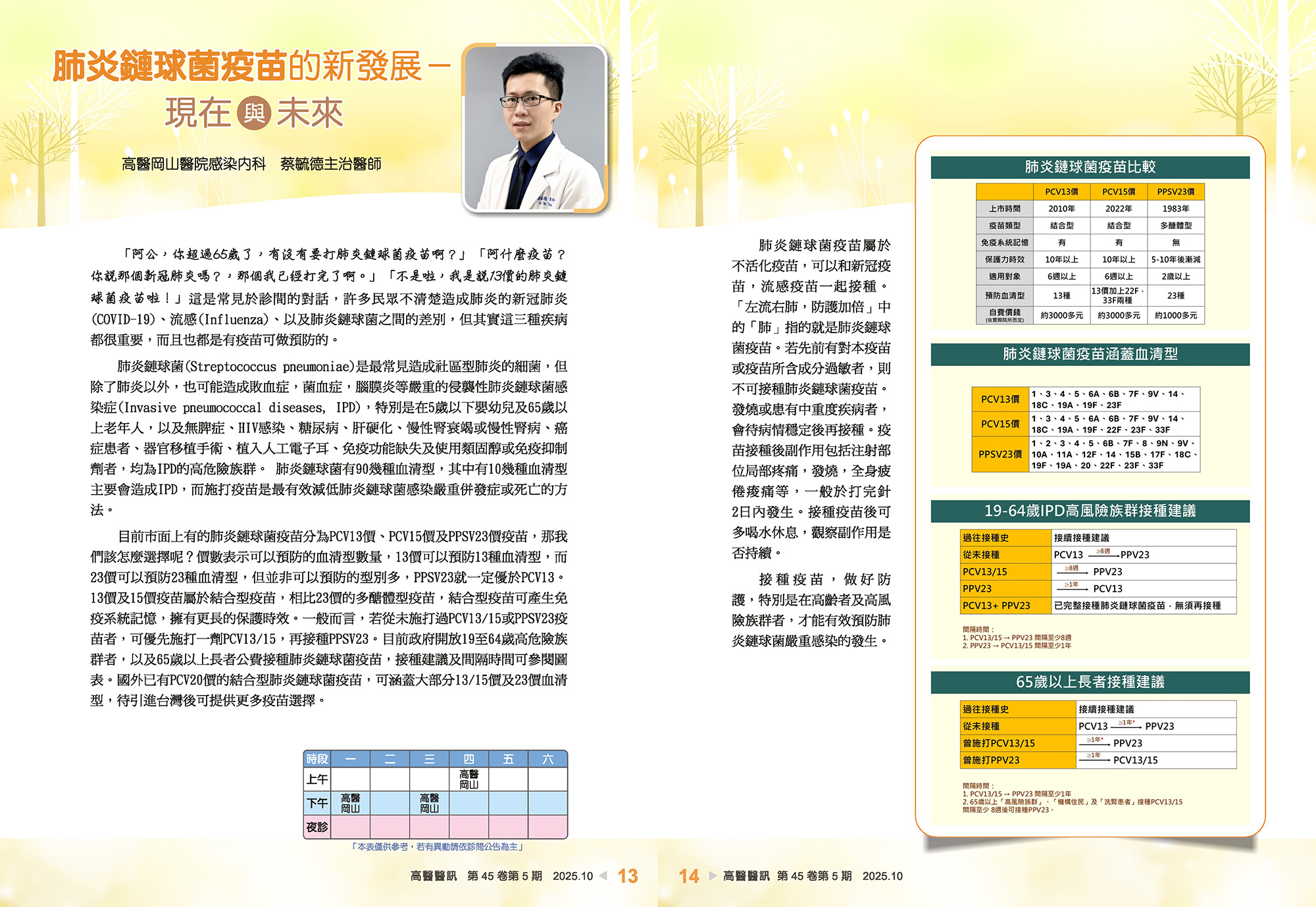Select 肺炎鏈球菌疫苗比較 section header

pyautogui.click(x=1090, y=167)
